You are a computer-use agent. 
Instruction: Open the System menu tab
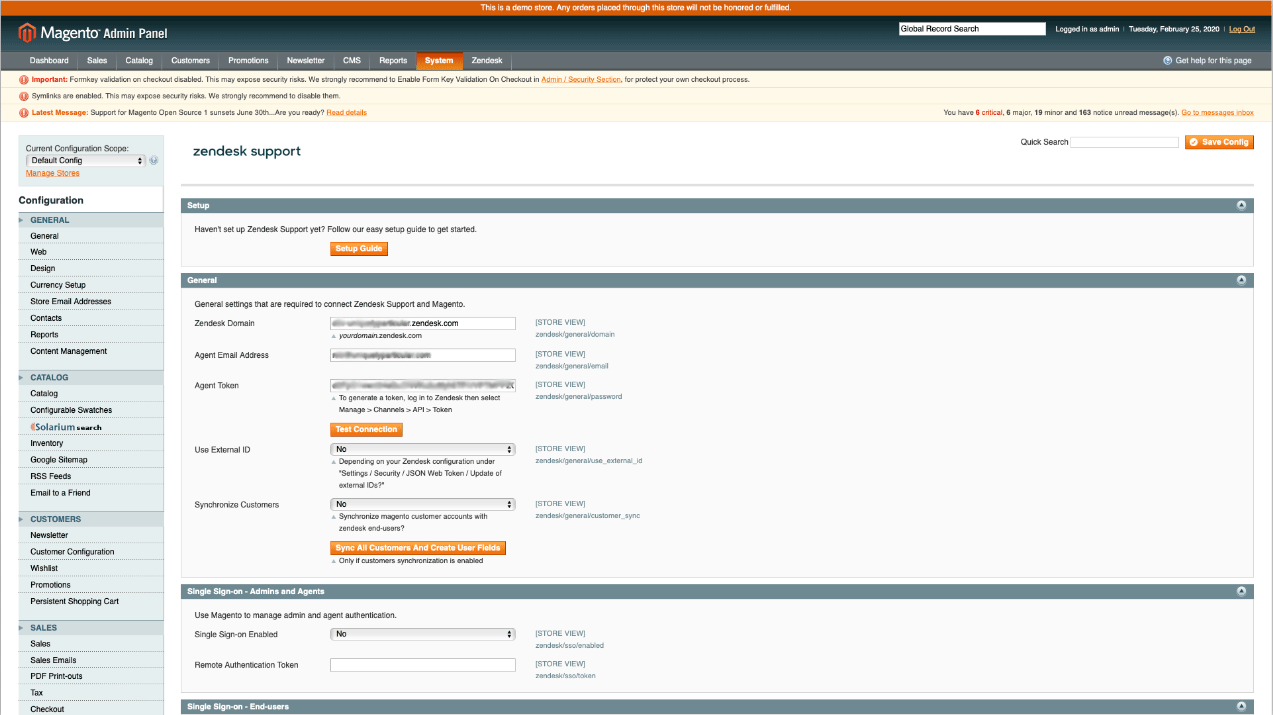[x=439, y=60]
